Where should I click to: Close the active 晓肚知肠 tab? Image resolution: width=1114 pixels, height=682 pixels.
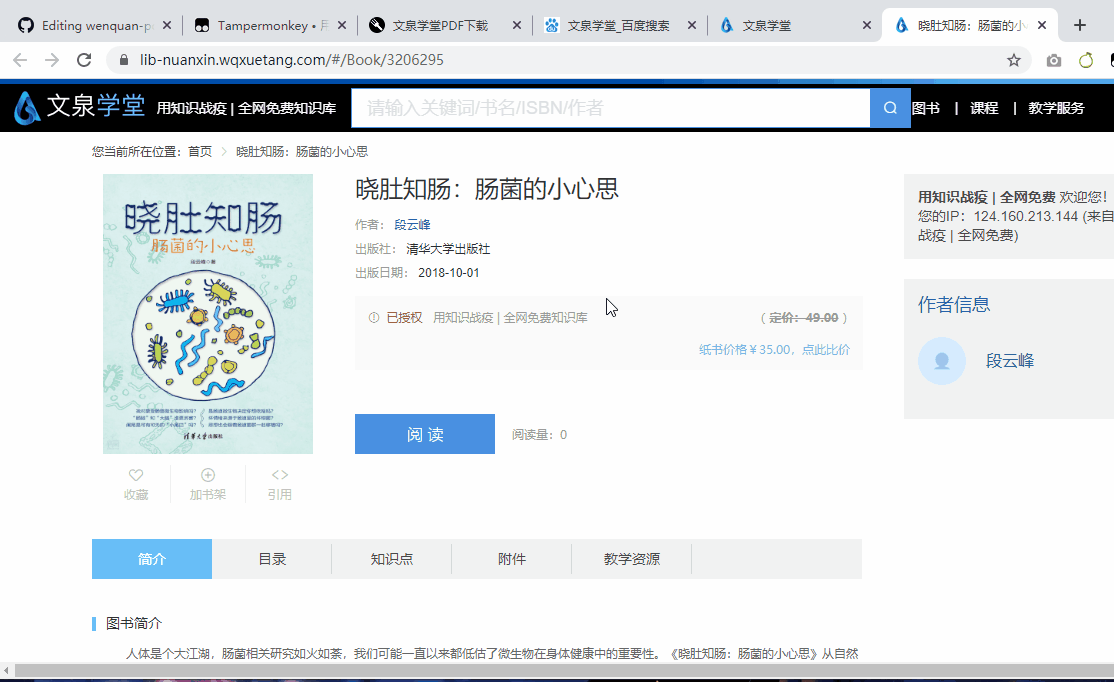click(x=1042, y=26)
